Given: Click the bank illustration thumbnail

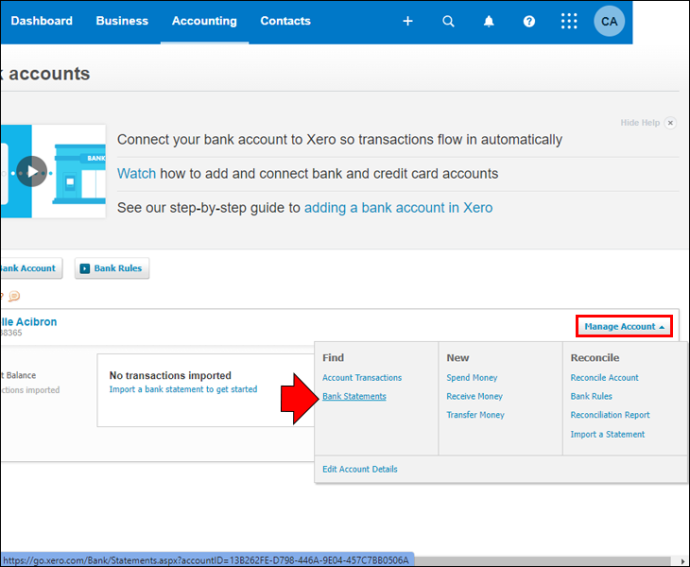Looking at the screenshot, I should tap(53, 171).
